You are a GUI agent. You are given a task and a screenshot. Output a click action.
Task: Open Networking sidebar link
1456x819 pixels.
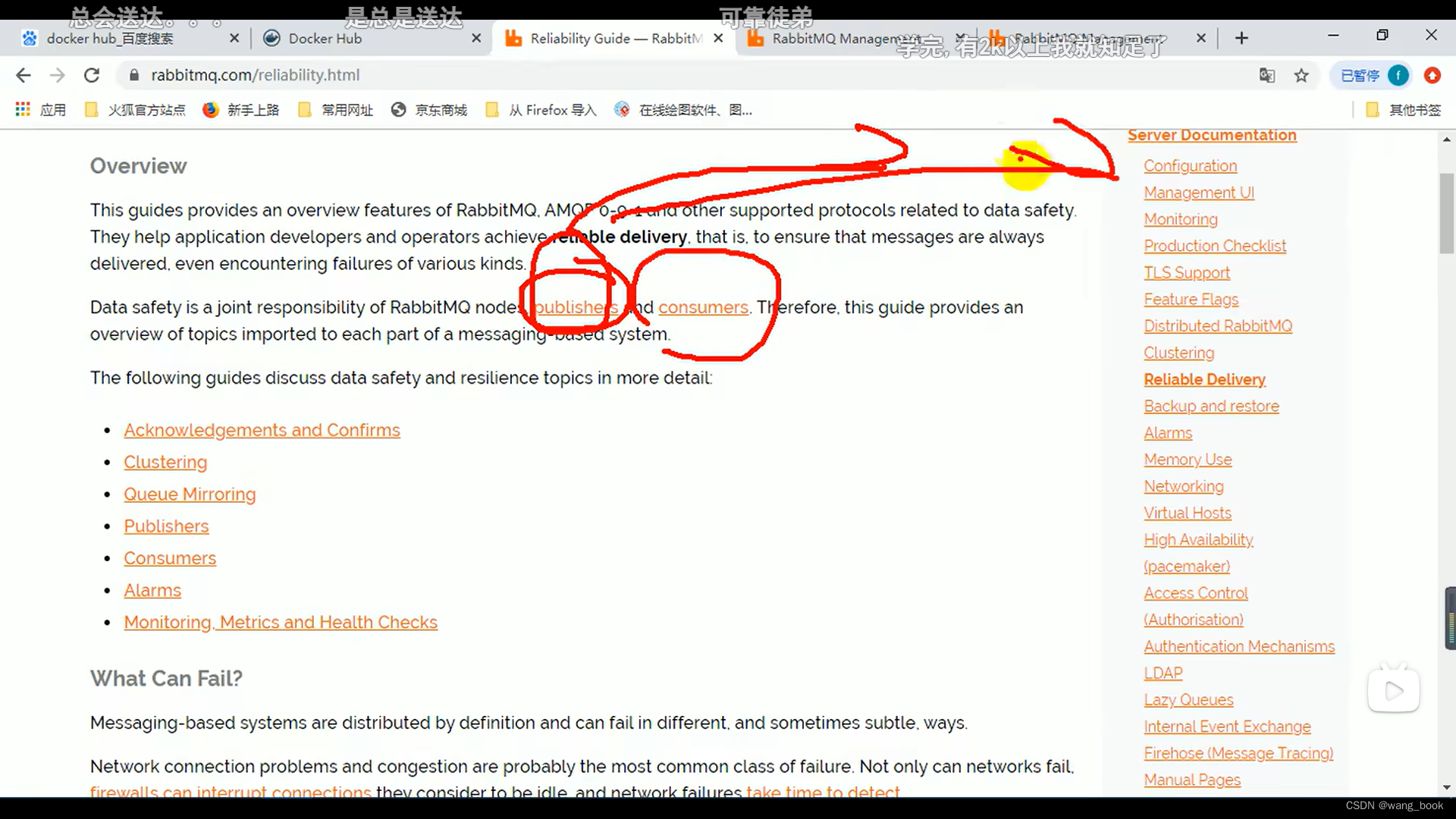1184,486
